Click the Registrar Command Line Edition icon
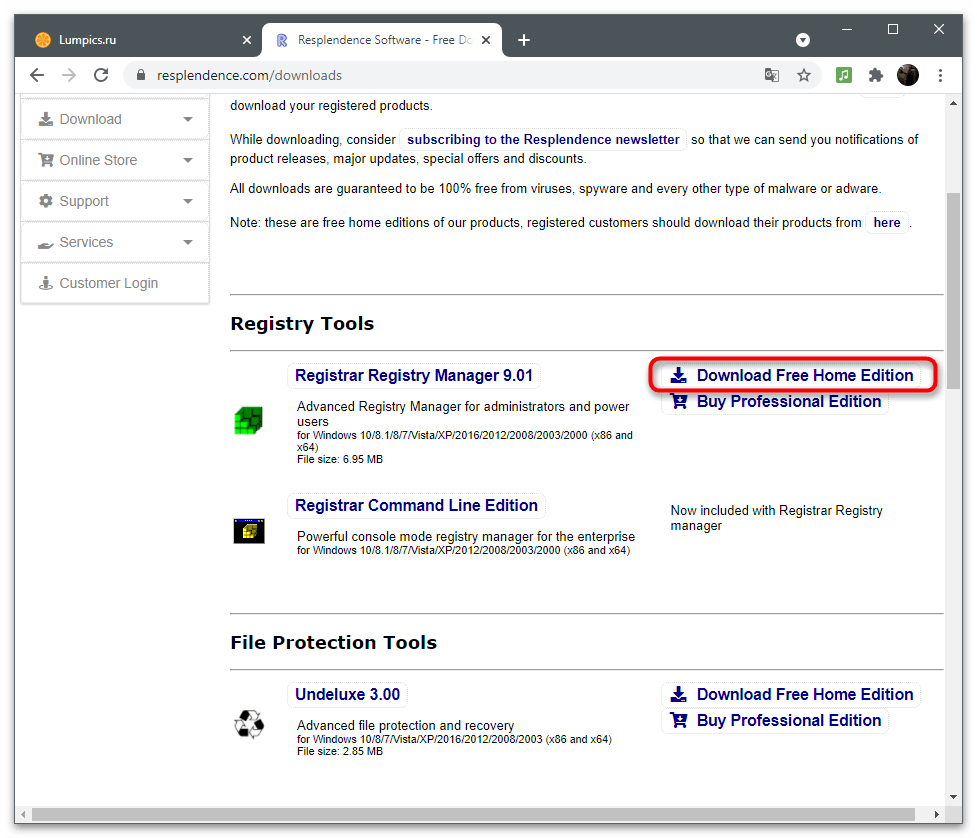977x838 pixels. tap(249, 531)
